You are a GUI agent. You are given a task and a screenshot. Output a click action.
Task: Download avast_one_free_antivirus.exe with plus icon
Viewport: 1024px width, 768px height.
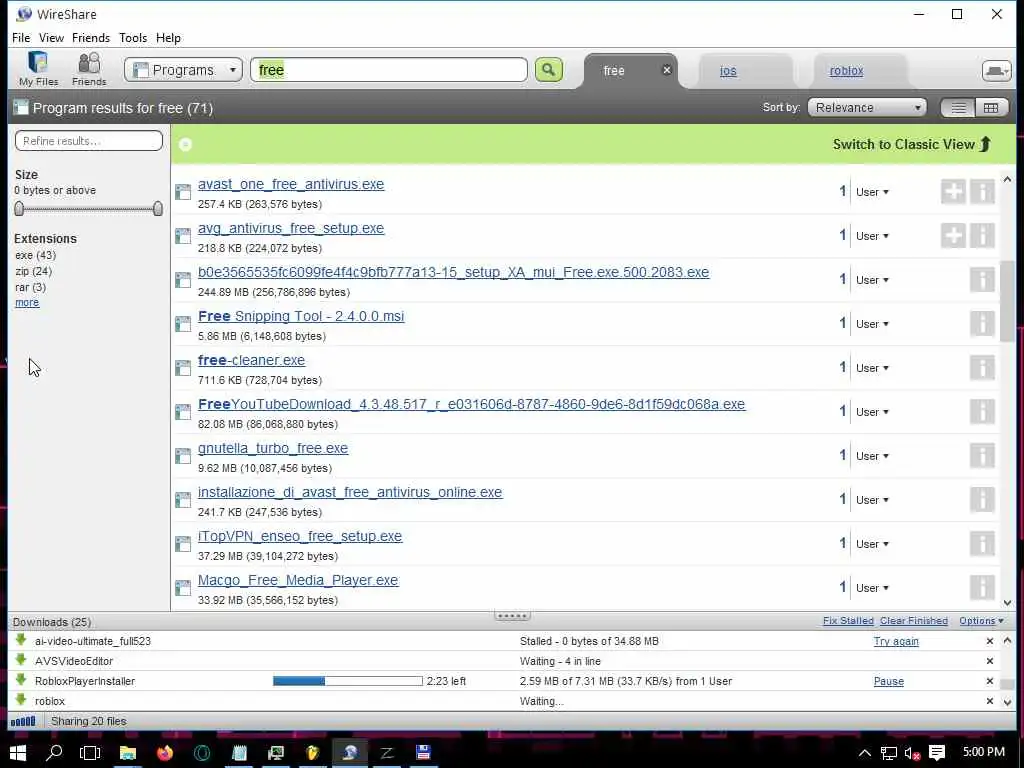[953, 191]
